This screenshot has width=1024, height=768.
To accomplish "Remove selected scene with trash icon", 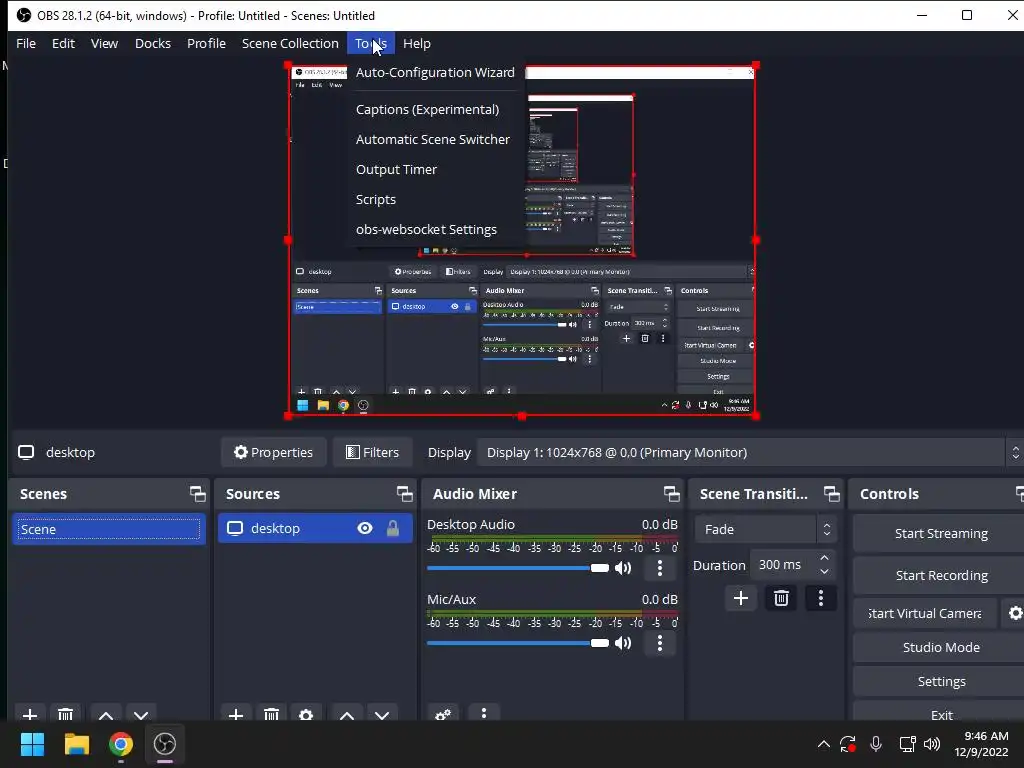I will (x=65, y=714).
